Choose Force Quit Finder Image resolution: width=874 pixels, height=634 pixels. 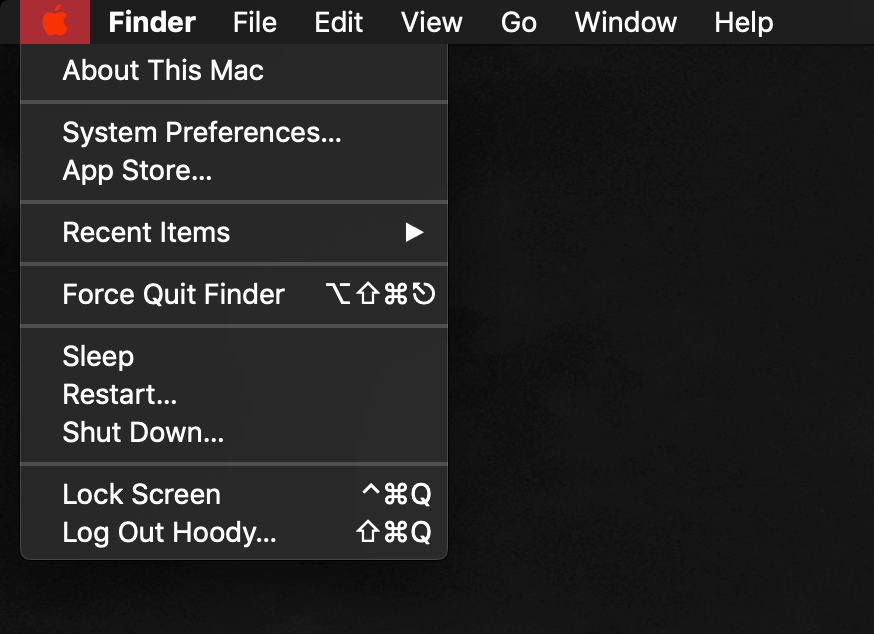[234, 294]
